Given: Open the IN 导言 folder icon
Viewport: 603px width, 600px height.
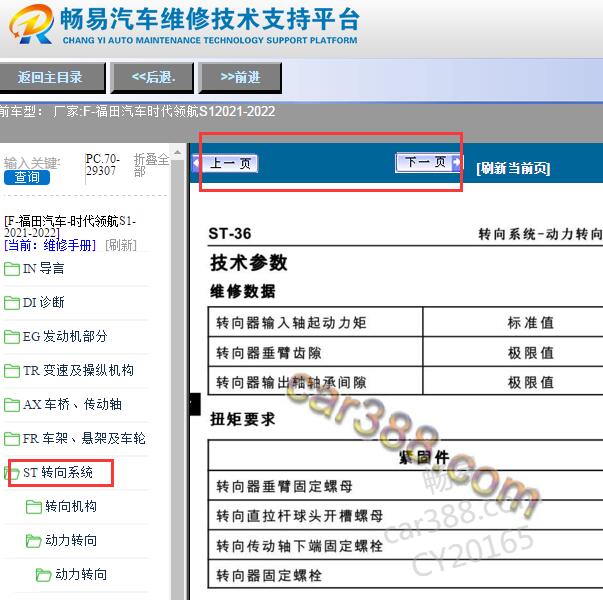Looking at the screenshot, I should tap(12, 269).
